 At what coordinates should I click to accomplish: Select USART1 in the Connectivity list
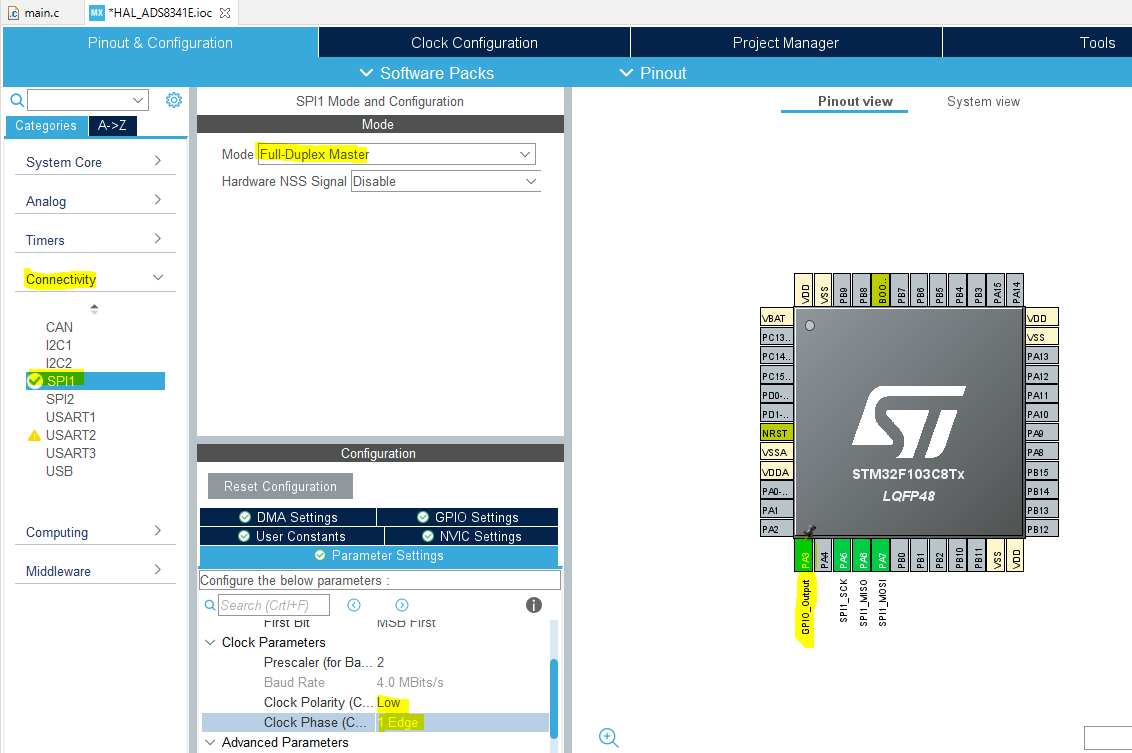click(71, 417)
